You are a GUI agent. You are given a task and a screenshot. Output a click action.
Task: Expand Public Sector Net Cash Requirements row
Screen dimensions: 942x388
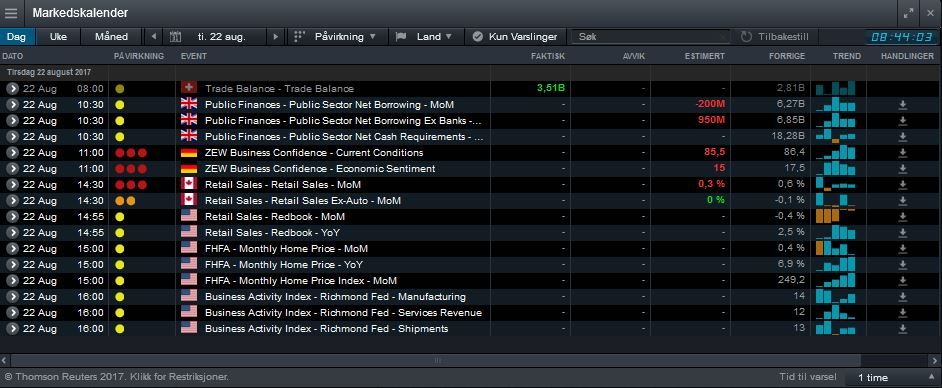pos(13,136)
